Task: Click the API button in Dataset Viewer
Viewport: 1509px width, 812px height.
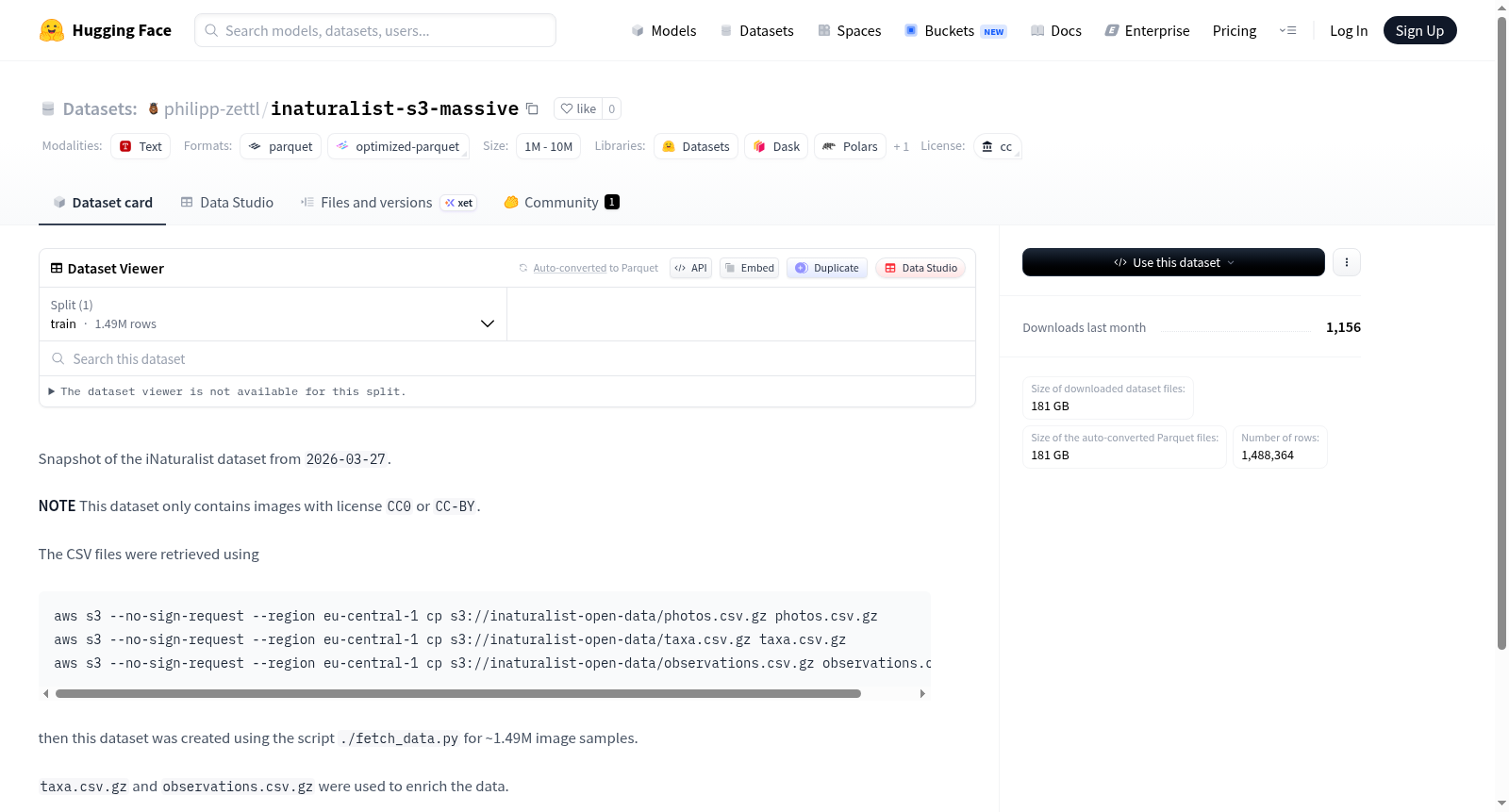Action: [690, 268]
